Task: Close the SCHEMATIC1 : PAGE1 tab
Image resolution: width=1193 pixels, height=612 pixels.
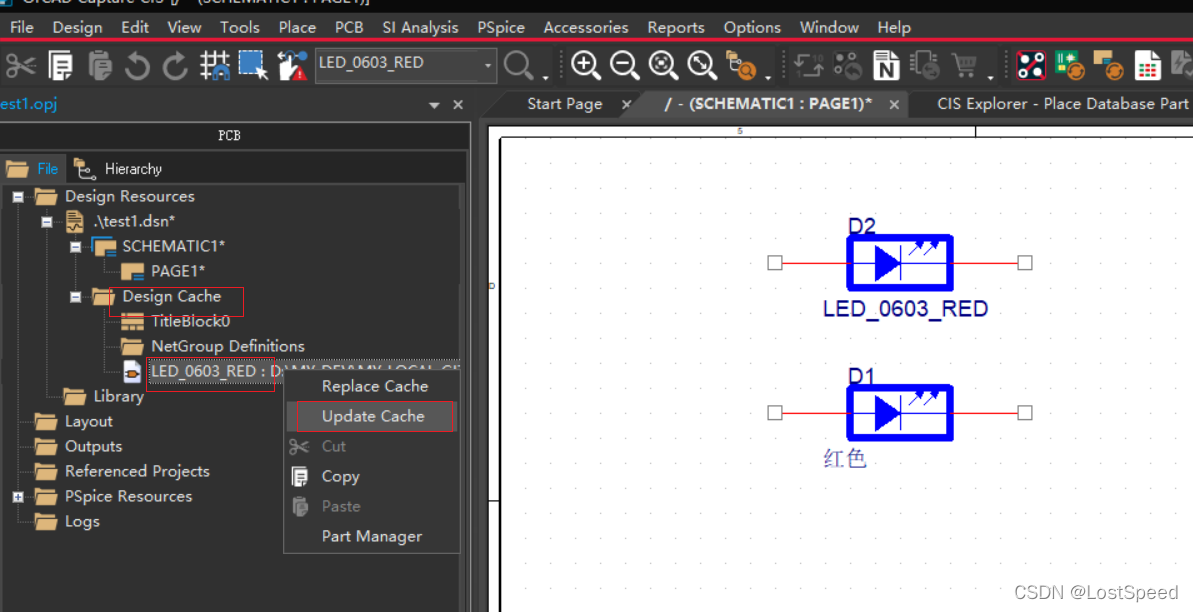Action: 893,104
